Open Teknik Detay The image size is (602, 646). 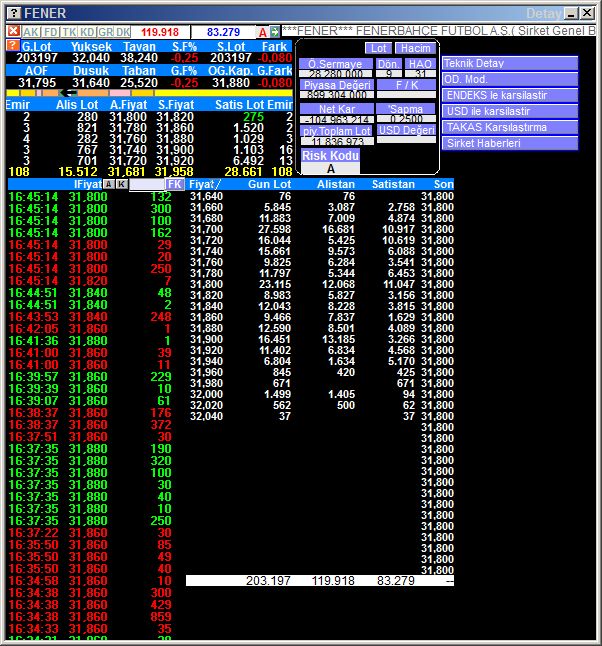[x=510, y=63]
